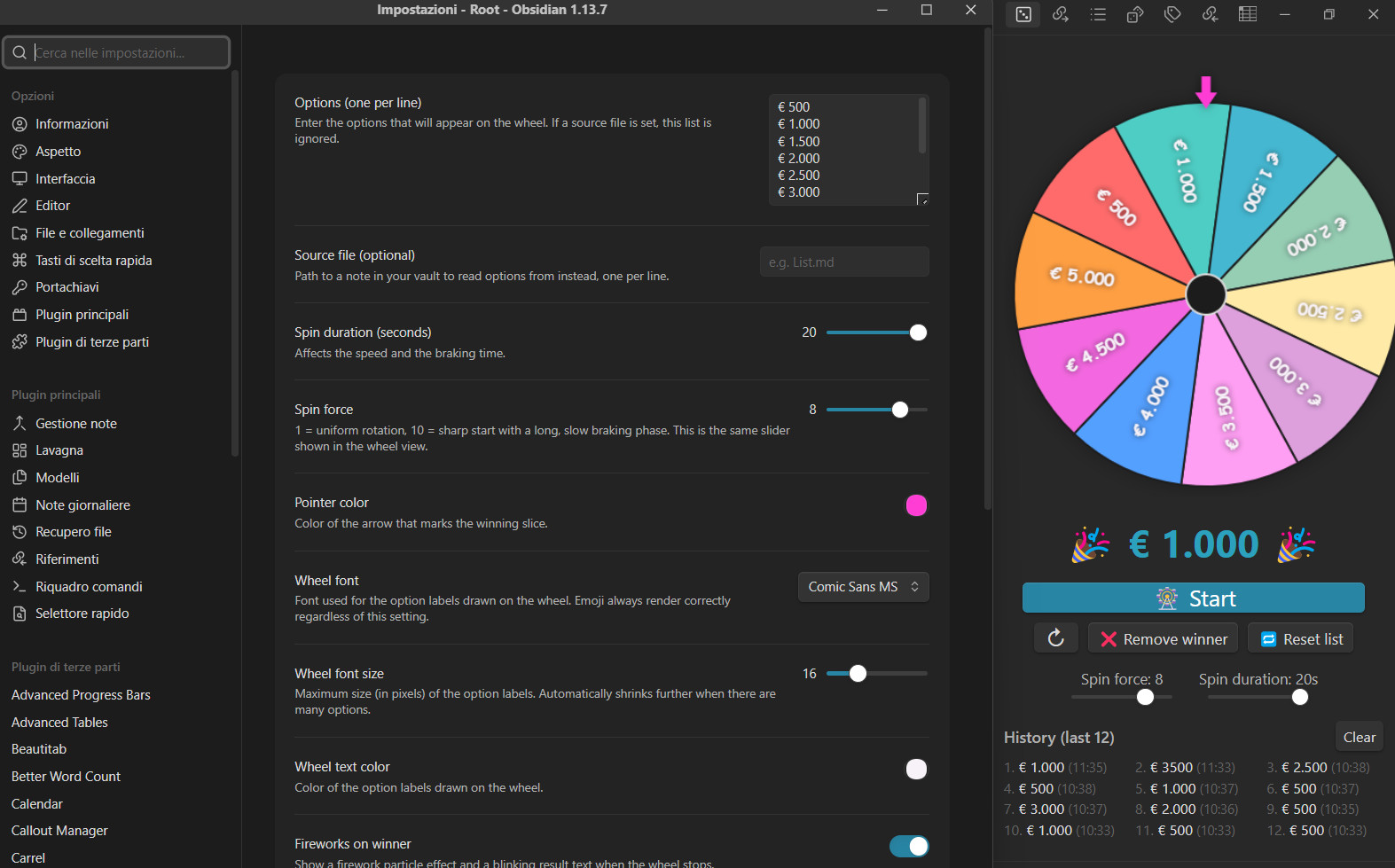This screenshot has width=1395, height=868.
Task: Click the Plugin principali box icon
Action: [20, 315]
